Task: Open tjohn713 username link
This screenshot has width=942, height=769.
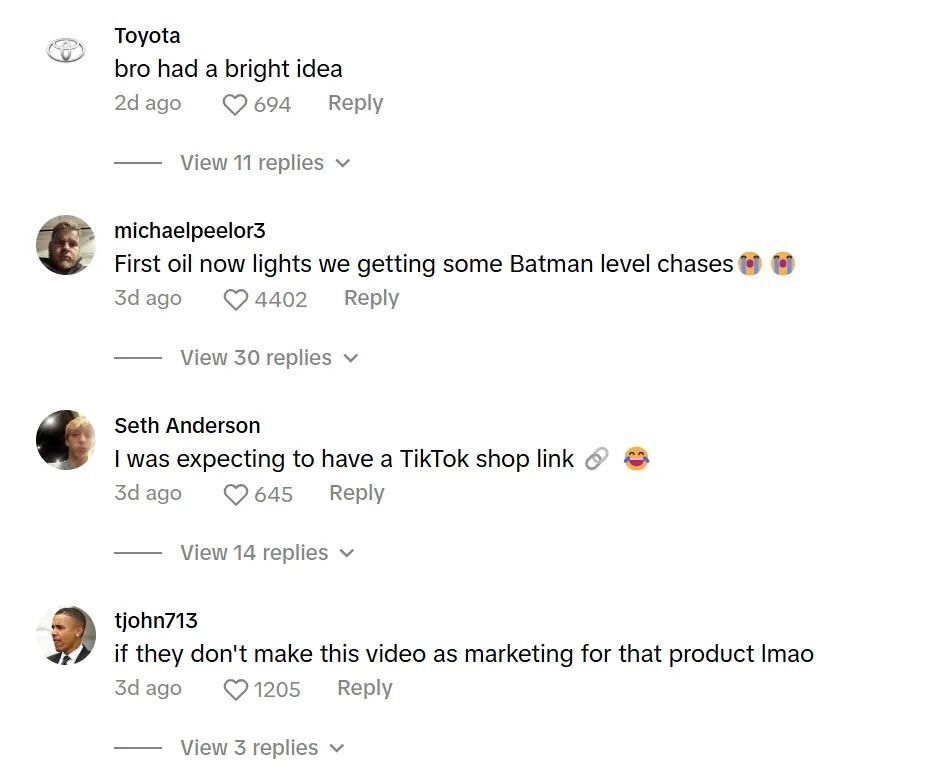Action: pyautogui.click(x=156, y=621)
